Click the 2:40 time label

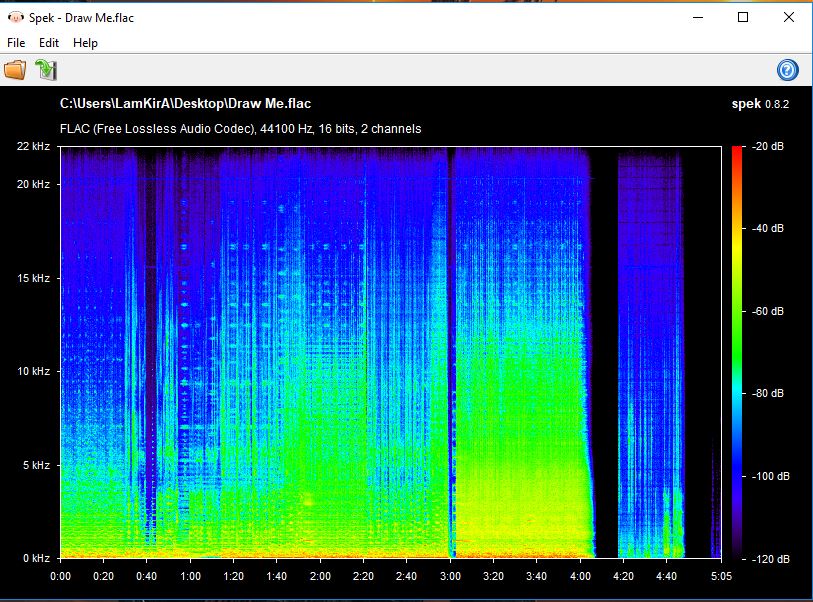(x=406, y=576)
